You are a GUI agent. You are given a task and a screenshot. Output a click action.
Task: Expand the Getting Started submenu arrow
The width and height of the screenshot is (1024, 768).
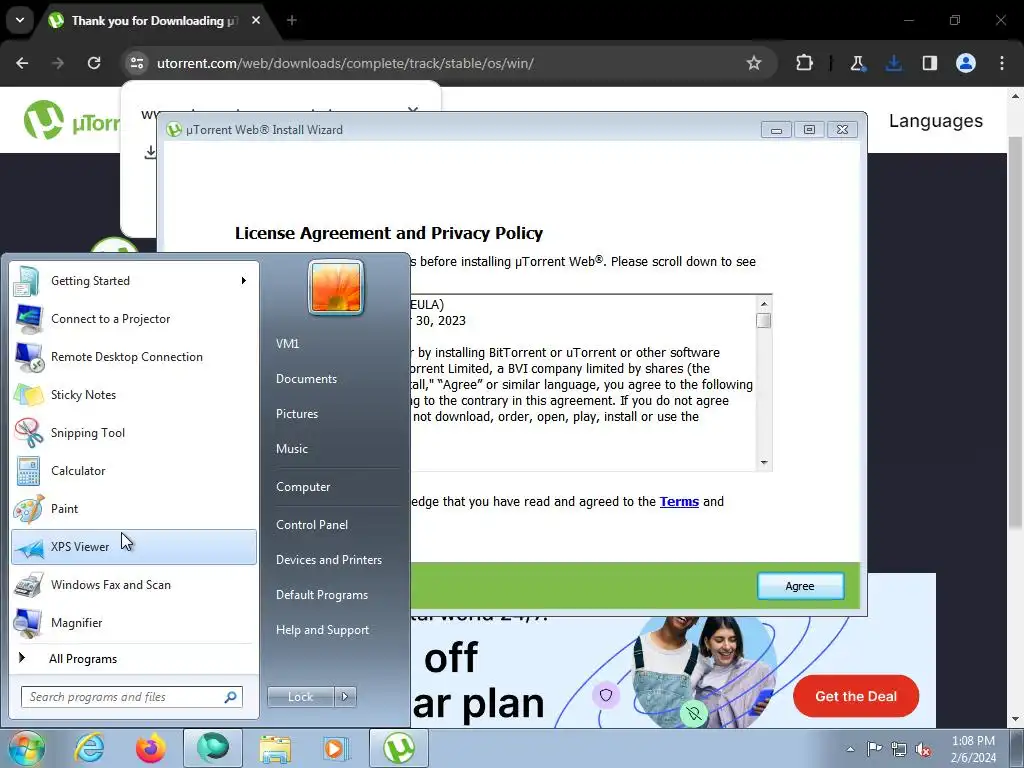(x=244, y=281)
